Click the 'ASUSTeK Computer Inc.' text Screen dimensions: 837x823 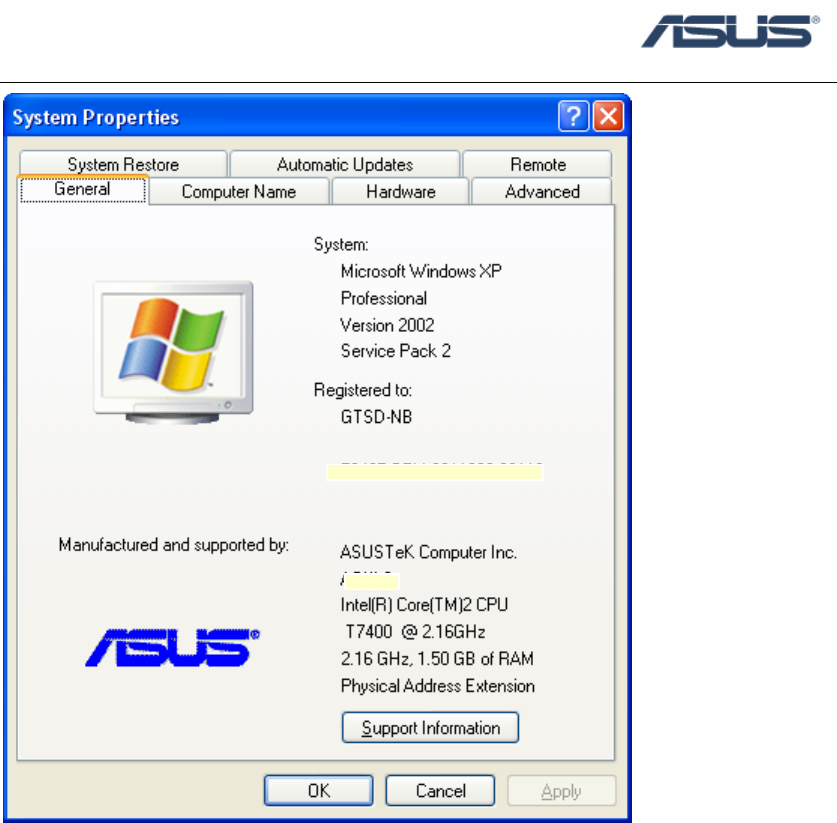[x=429, y=552]
